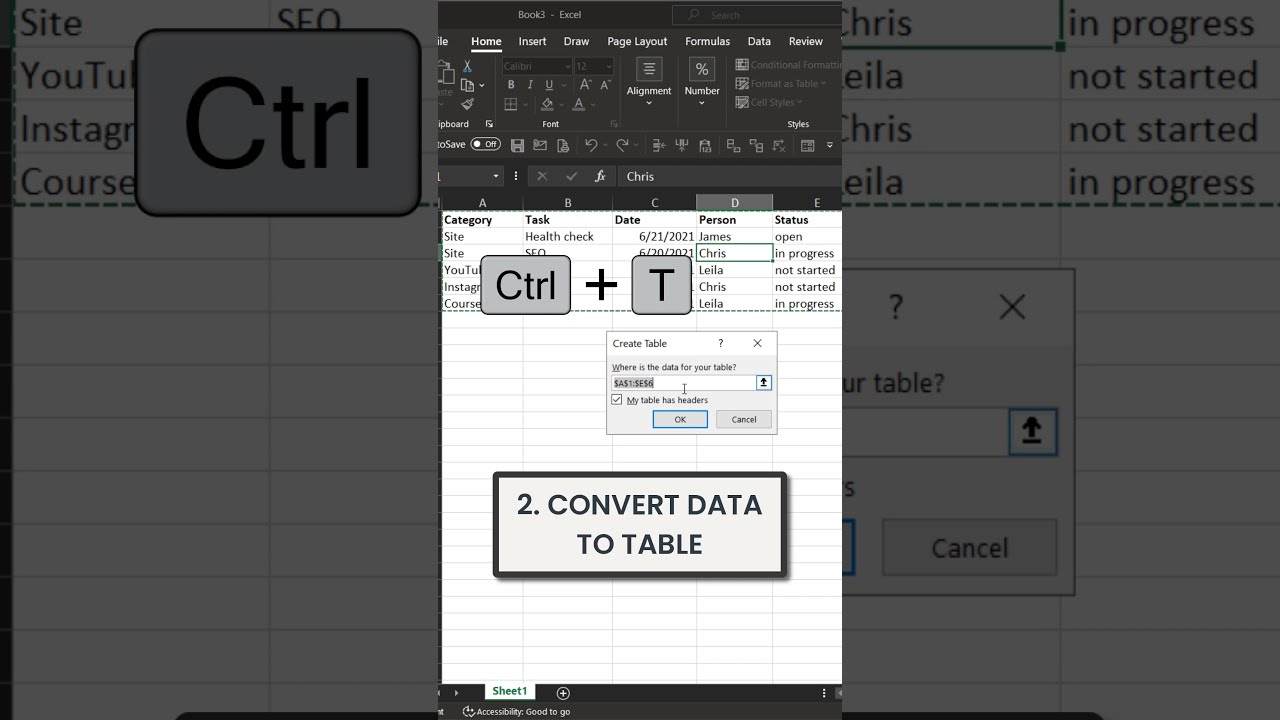Switch to the Formulas tab

(707, 41)
